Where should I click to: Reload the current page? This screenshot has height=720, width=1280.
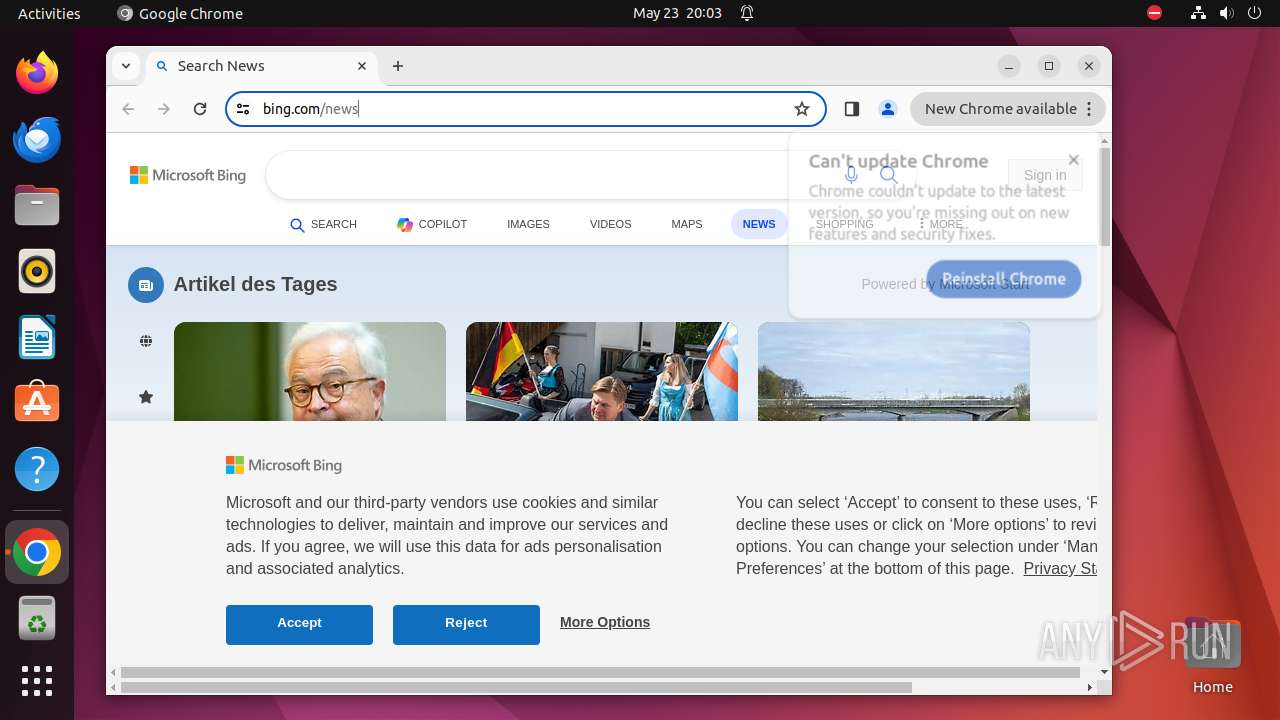click(200, 109)
